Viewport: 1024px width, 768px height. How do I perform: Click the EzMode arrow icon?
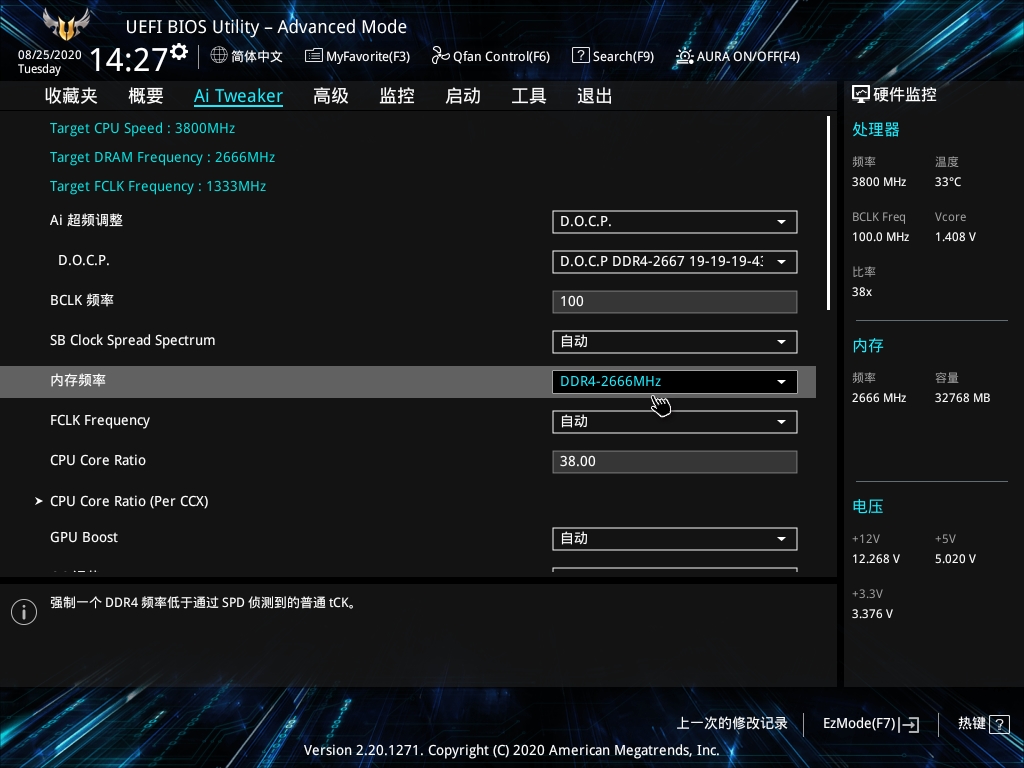pos(910,724)
